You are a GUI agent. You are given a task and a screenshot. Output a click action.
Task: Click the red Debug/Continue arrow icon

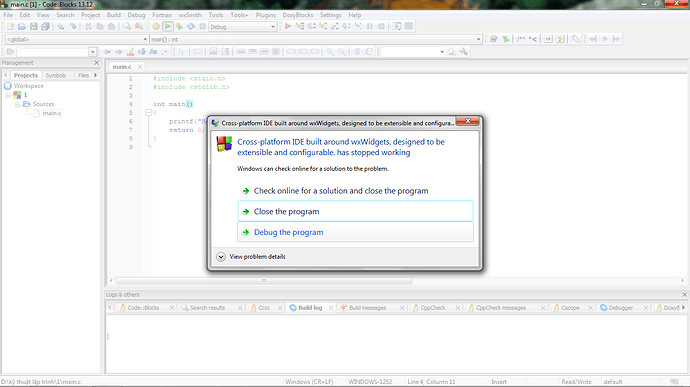pos(288,26)
